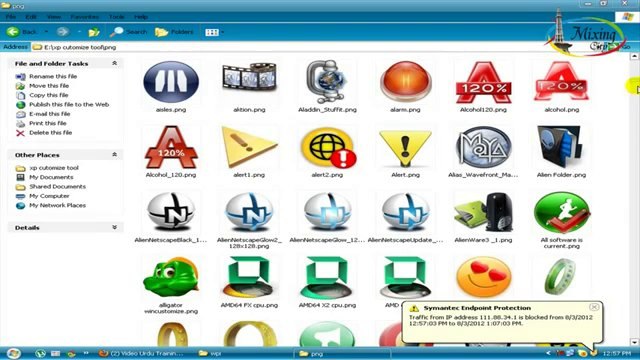Select the AlienNetscapeUpdate icon
This screenshot has width=640, height=360.
point(405,211)
